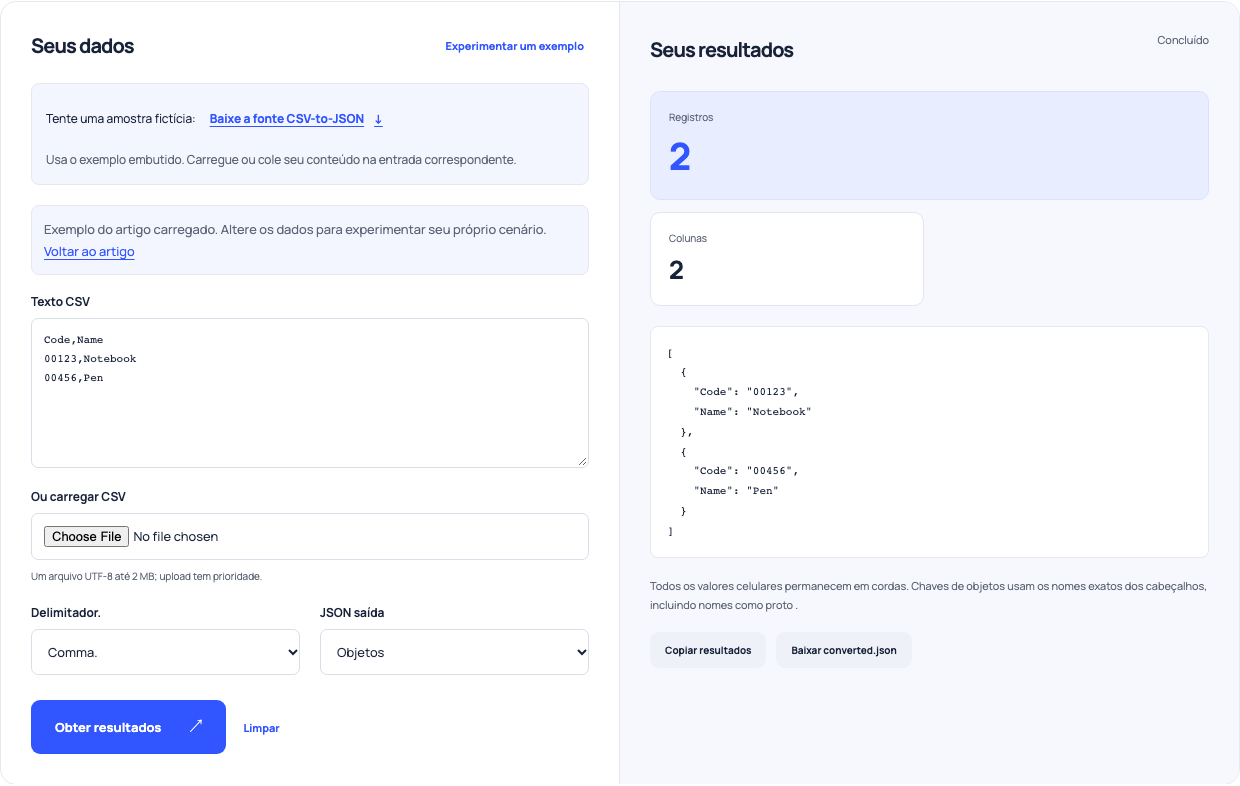
Task: Click the 'Exemplo do artigo carregado' notice text
Action: click(295, 230)
